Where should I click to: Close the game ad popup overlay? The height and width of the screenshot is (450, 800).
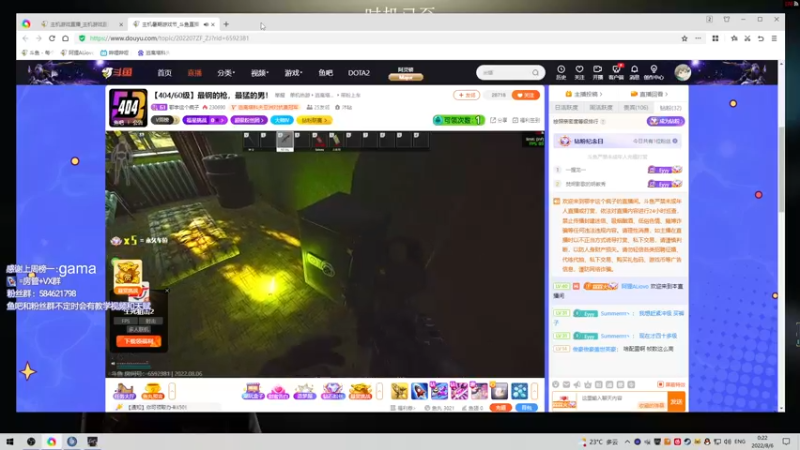[x=167, y=291]
